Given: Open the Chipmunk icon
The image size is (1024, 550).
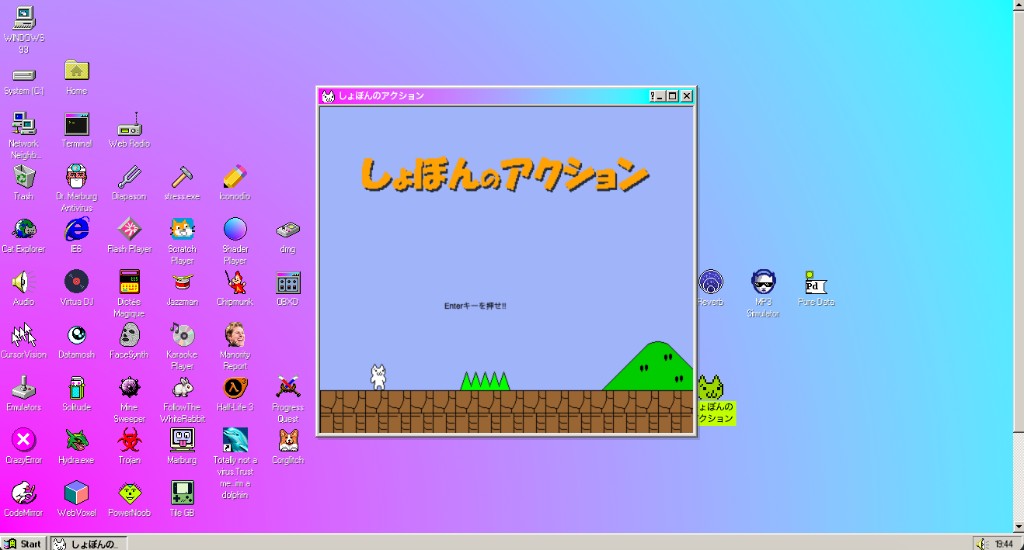Looking at the screenshot, I should 235,282.
